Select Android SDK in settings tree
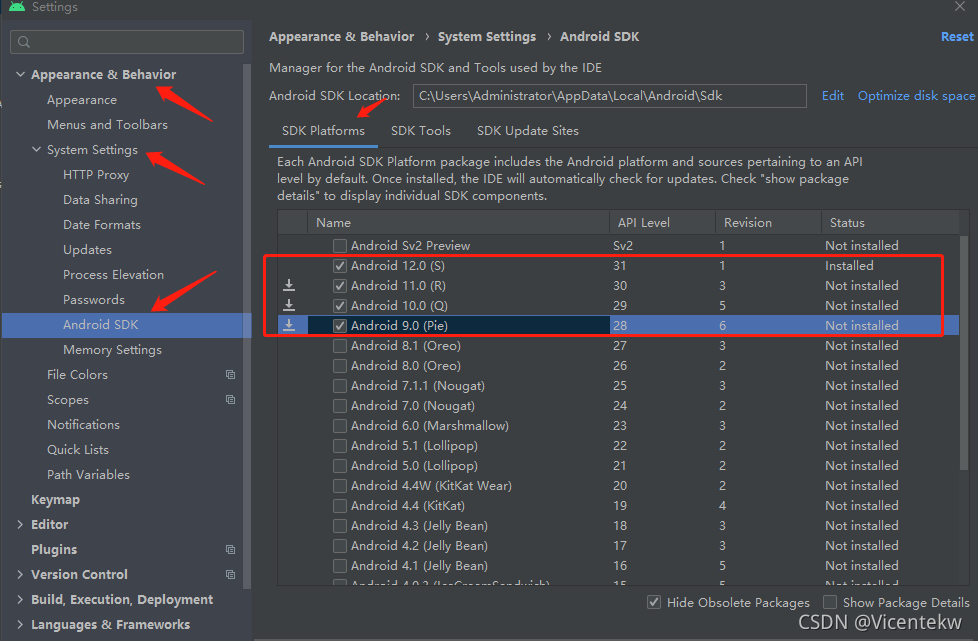978x641 pixels. click(127, 325)
